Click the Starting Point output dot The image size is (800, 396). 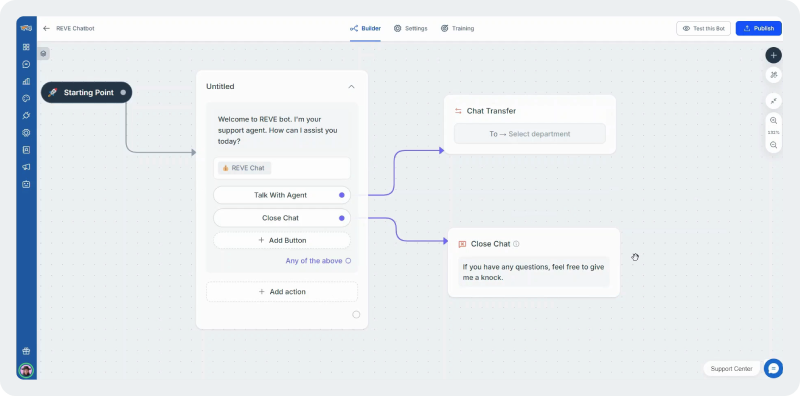123,92
